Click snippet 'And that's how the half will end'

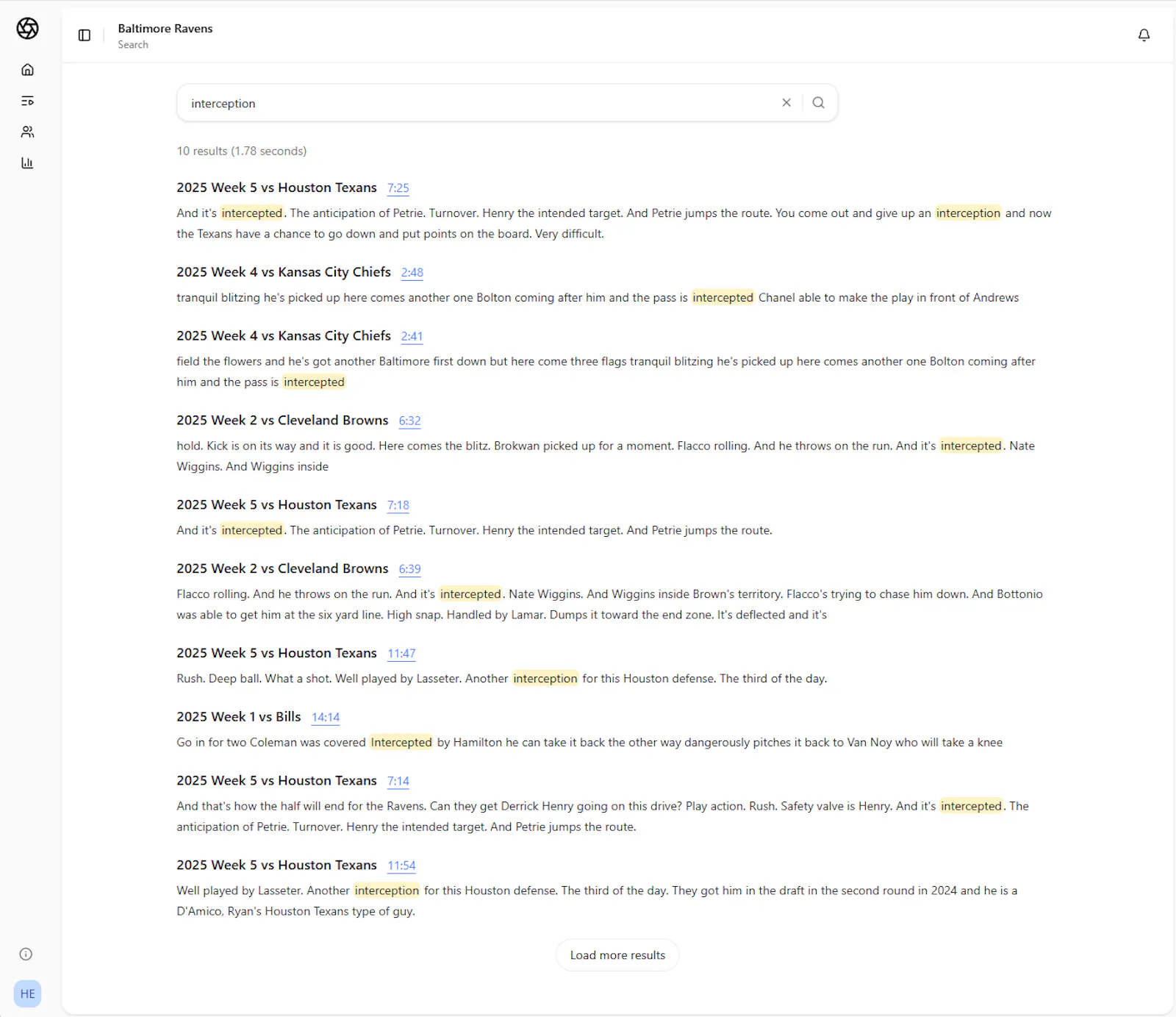tap(603, 817)
